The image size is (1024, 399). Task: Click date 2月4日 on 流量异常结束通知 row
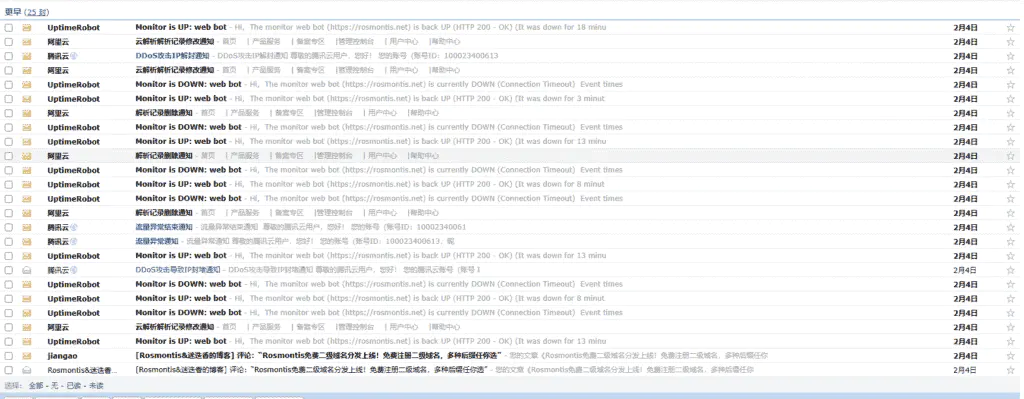click(x=965, y=227)
